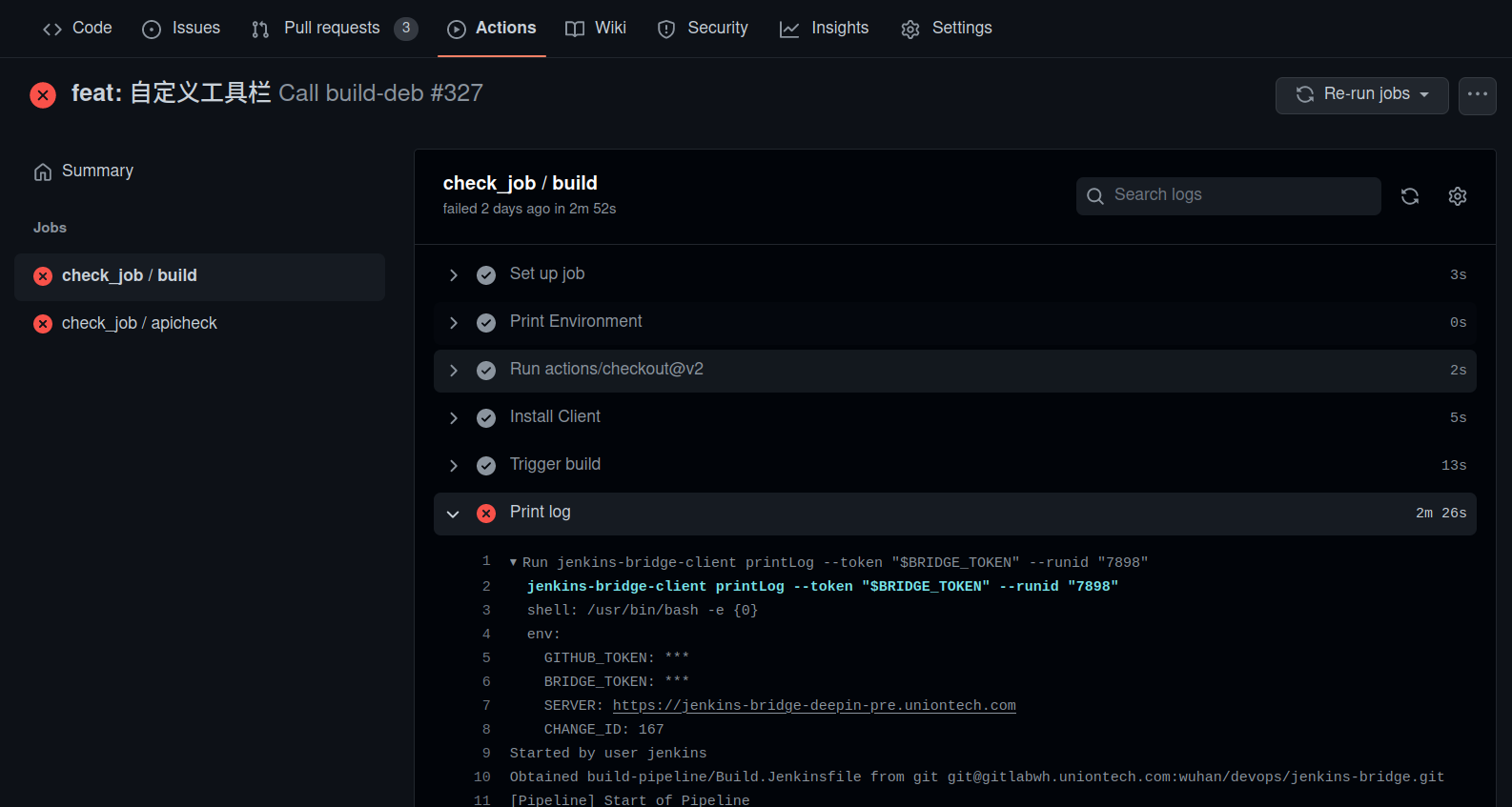This screenshot has height=807, width=1512.
Task: Click the 'shell: /usr/bin/bash -e {0}' log line
Action: pyautogui.click(x=643, y=610)
